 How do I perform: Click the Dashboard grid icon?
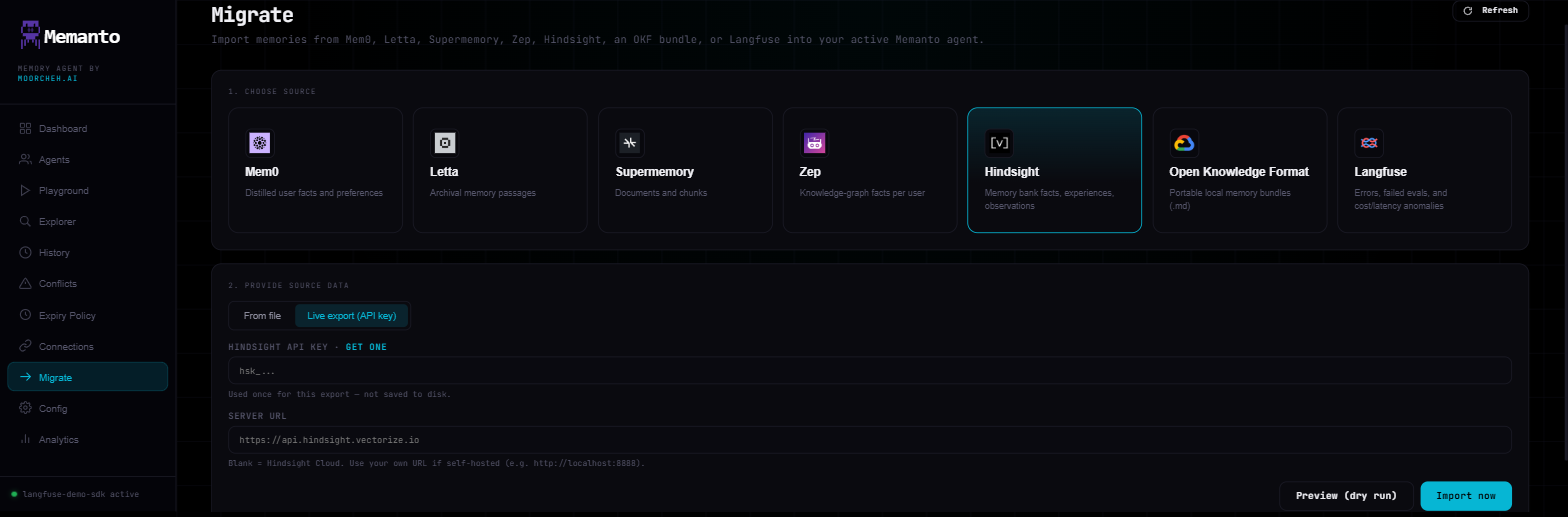tap(25, 129)
